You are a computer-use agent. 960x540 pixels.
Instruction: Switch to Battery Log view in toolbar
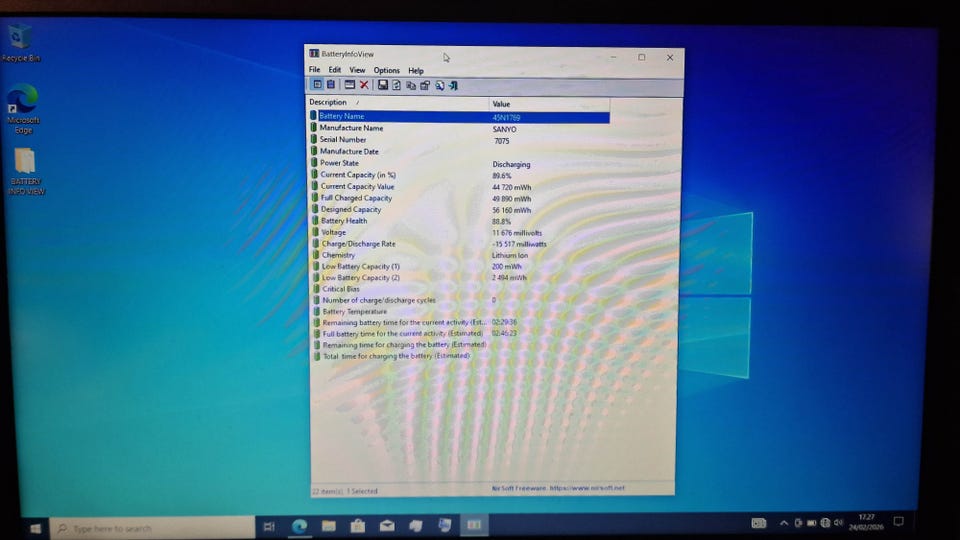(x=331, y=84)
